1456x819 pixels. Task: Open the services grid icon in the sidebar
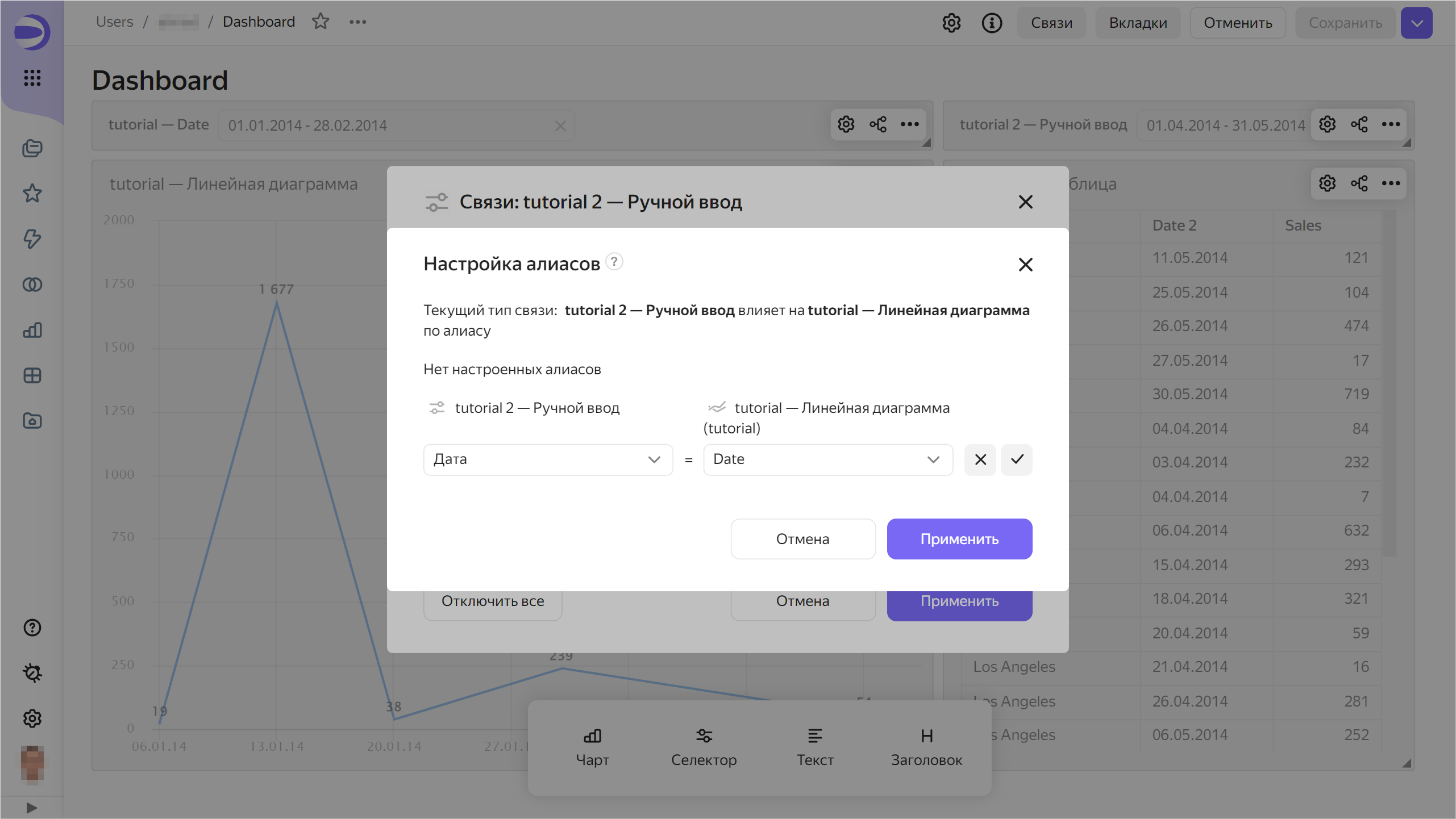(32, 78)
